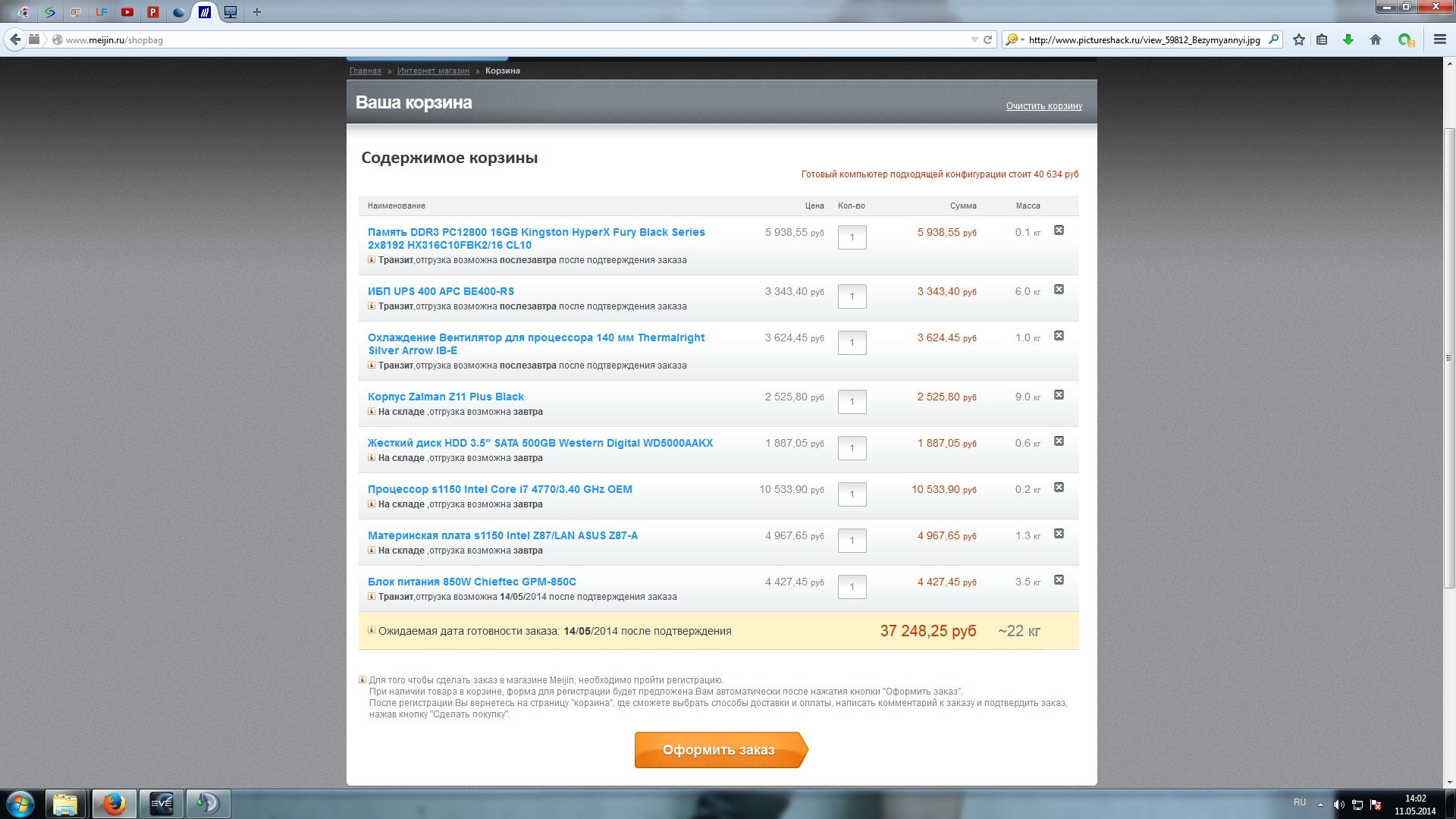The width and height of the screenshot is (1456, 819).
Task: Click the quantity field for the WD5000AAKX hard disk
Action: coord(852,448)
